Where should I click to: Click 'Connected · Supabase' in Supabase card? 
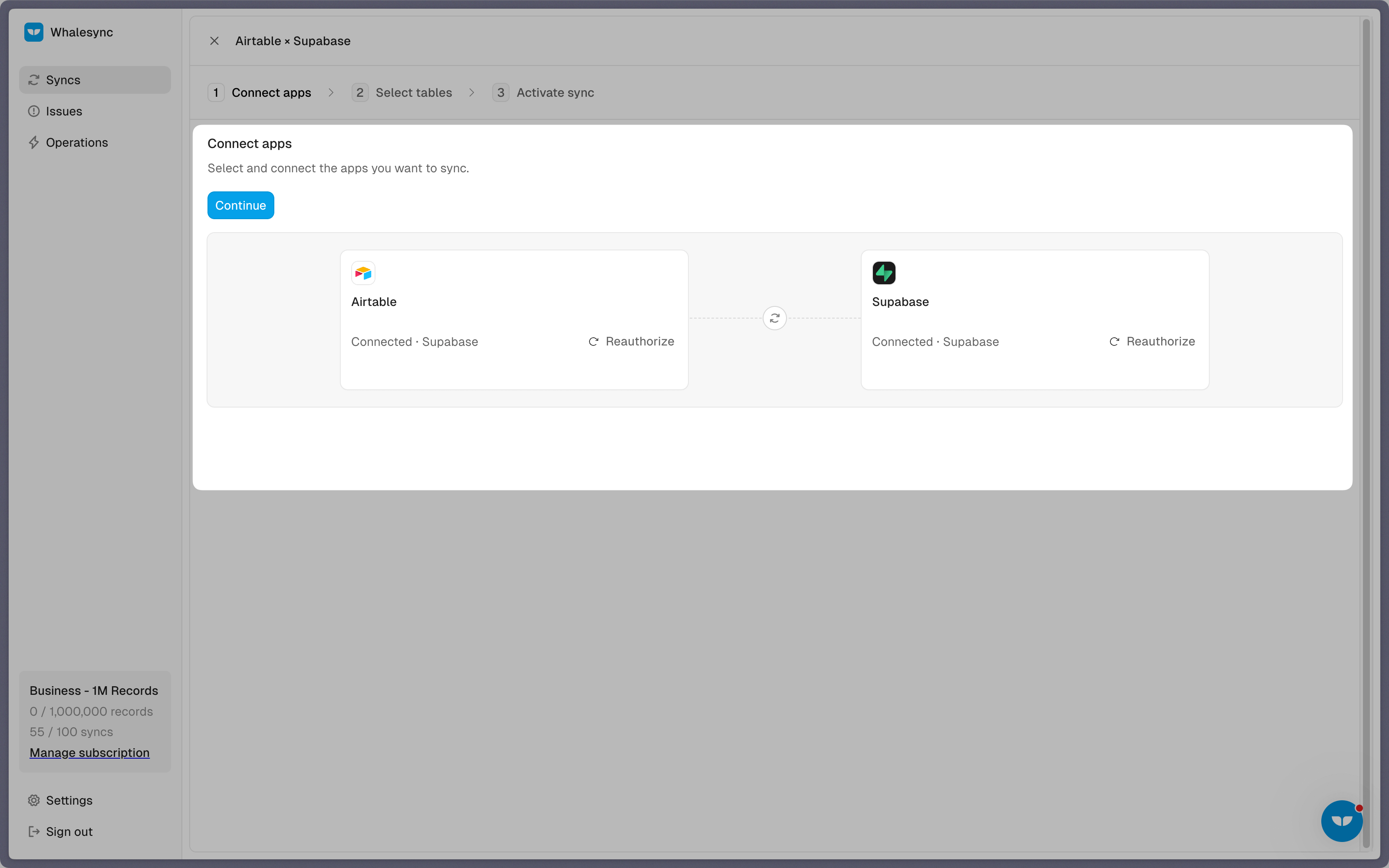(x=935, y=342)
